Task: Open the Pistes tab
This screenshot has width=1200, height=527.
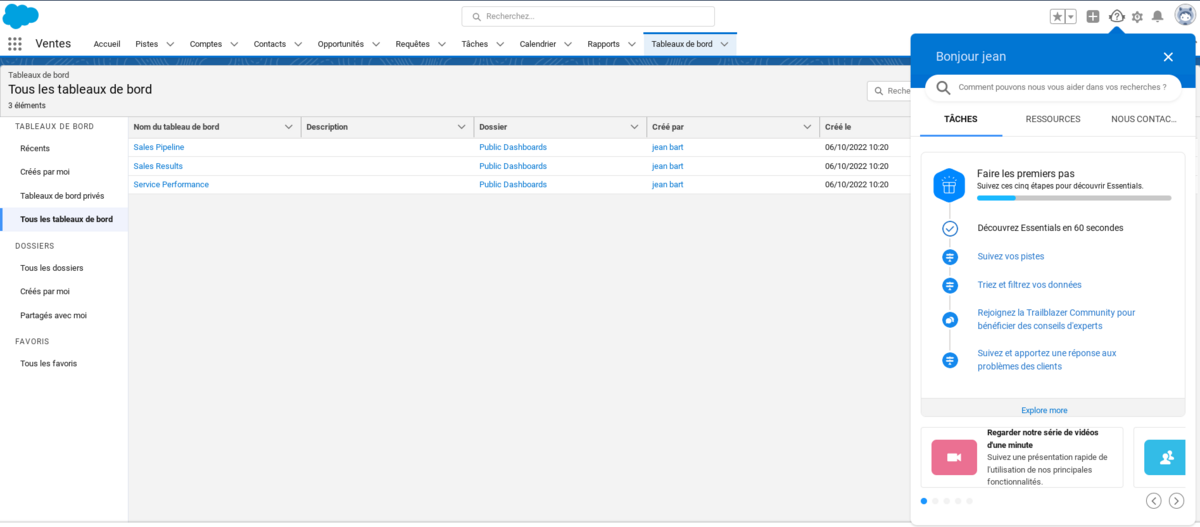Action: tap(146, 44)
